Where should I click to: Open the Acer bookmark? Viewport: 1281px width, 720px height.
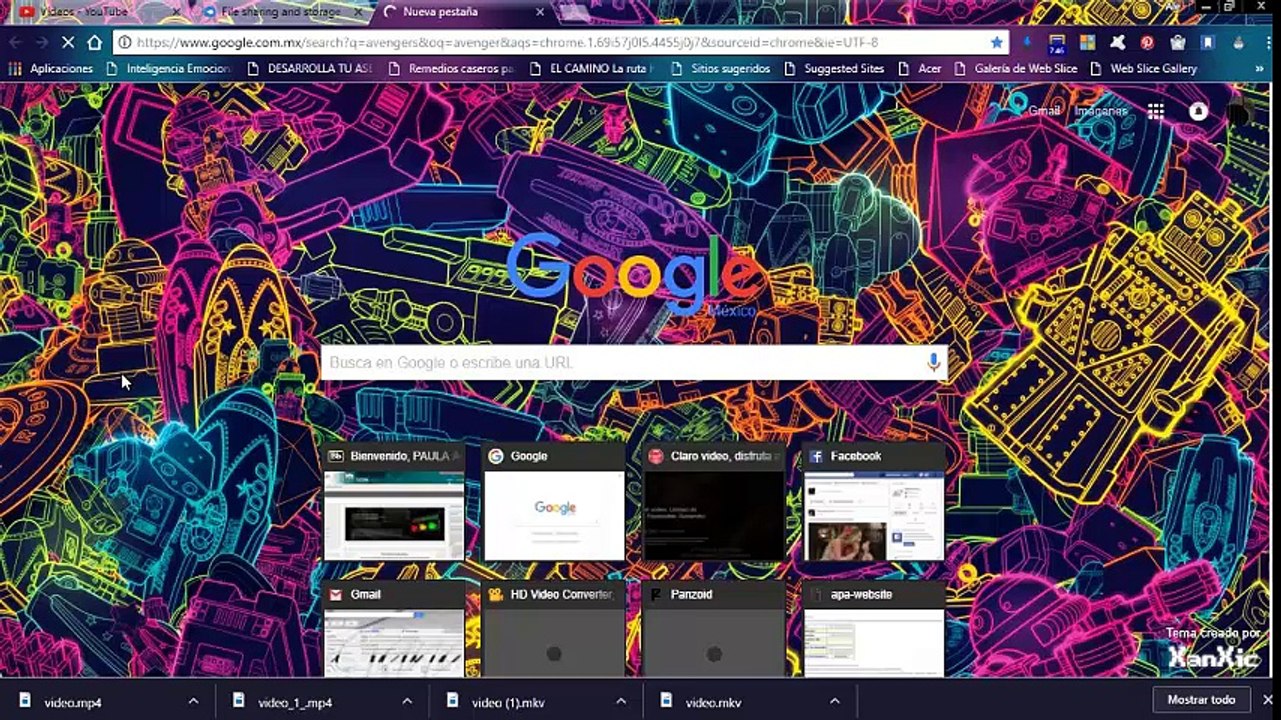(920, 69)
